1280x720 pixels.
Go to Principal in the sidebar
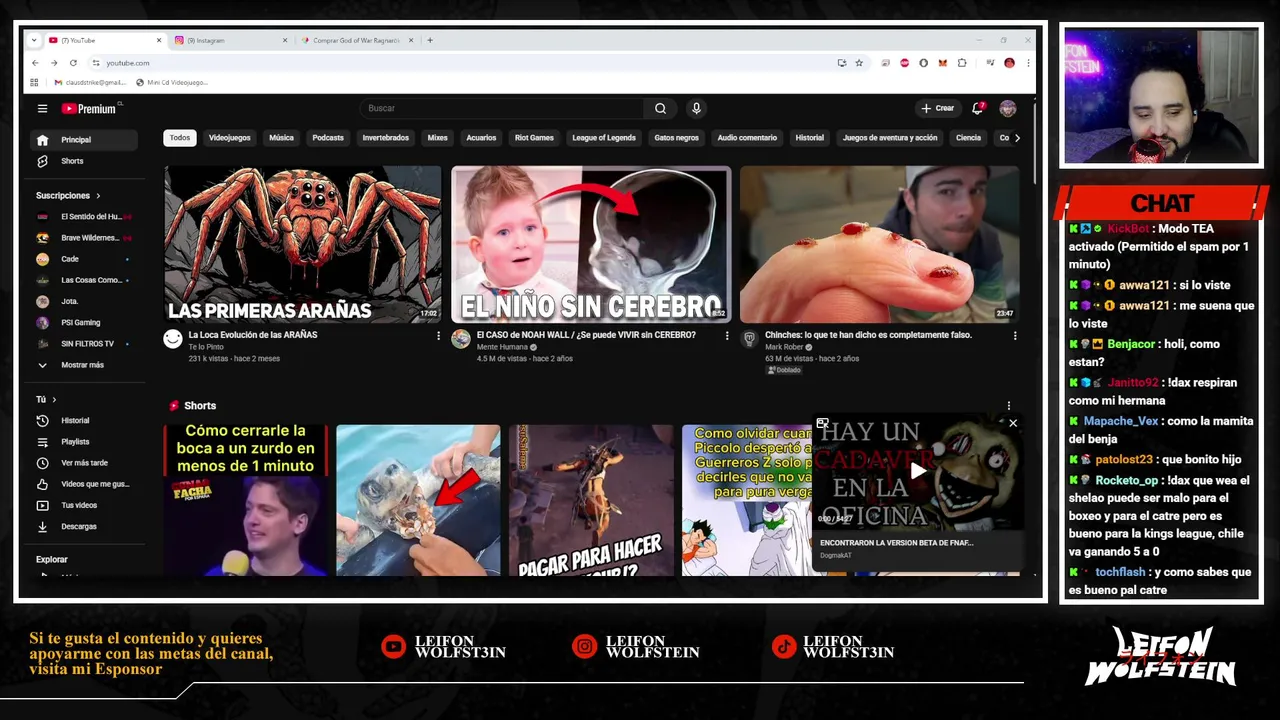[84, 140]
